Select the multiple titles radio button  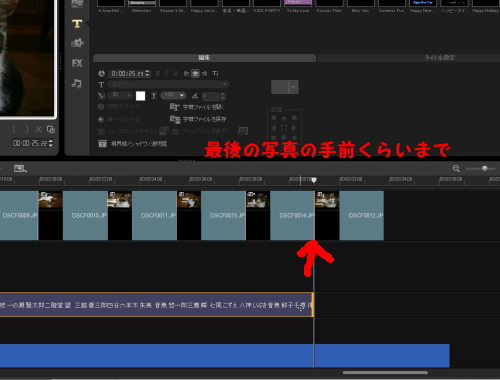coord(101,107)
